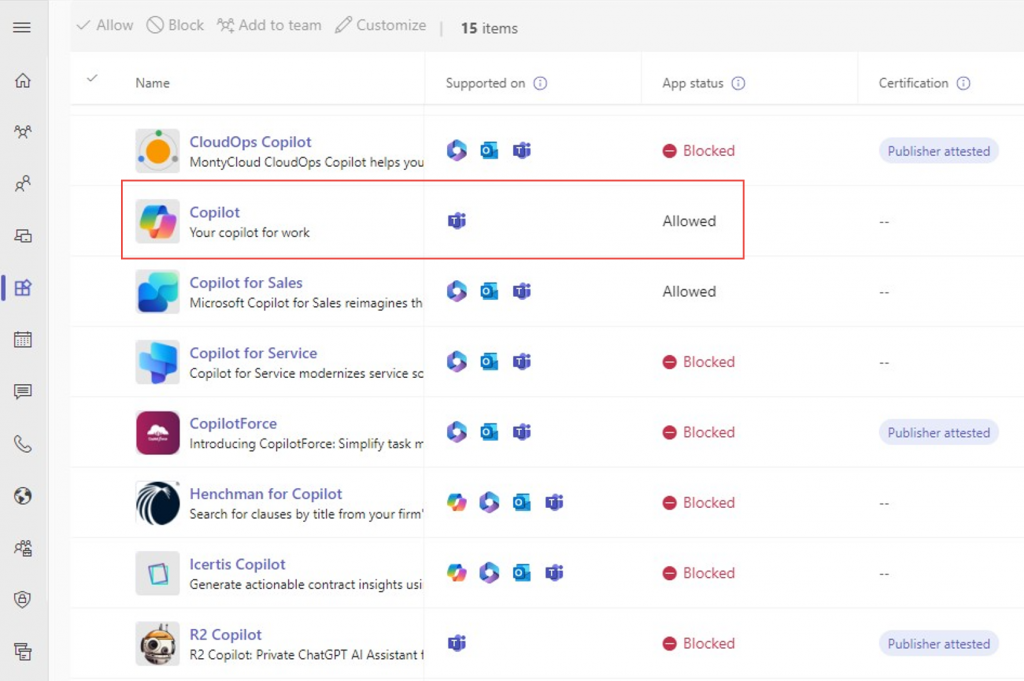The width and height of the screenshot is (1024, 681).
Task: Open the hamburger navigation menu
Action: pos(22,27)
